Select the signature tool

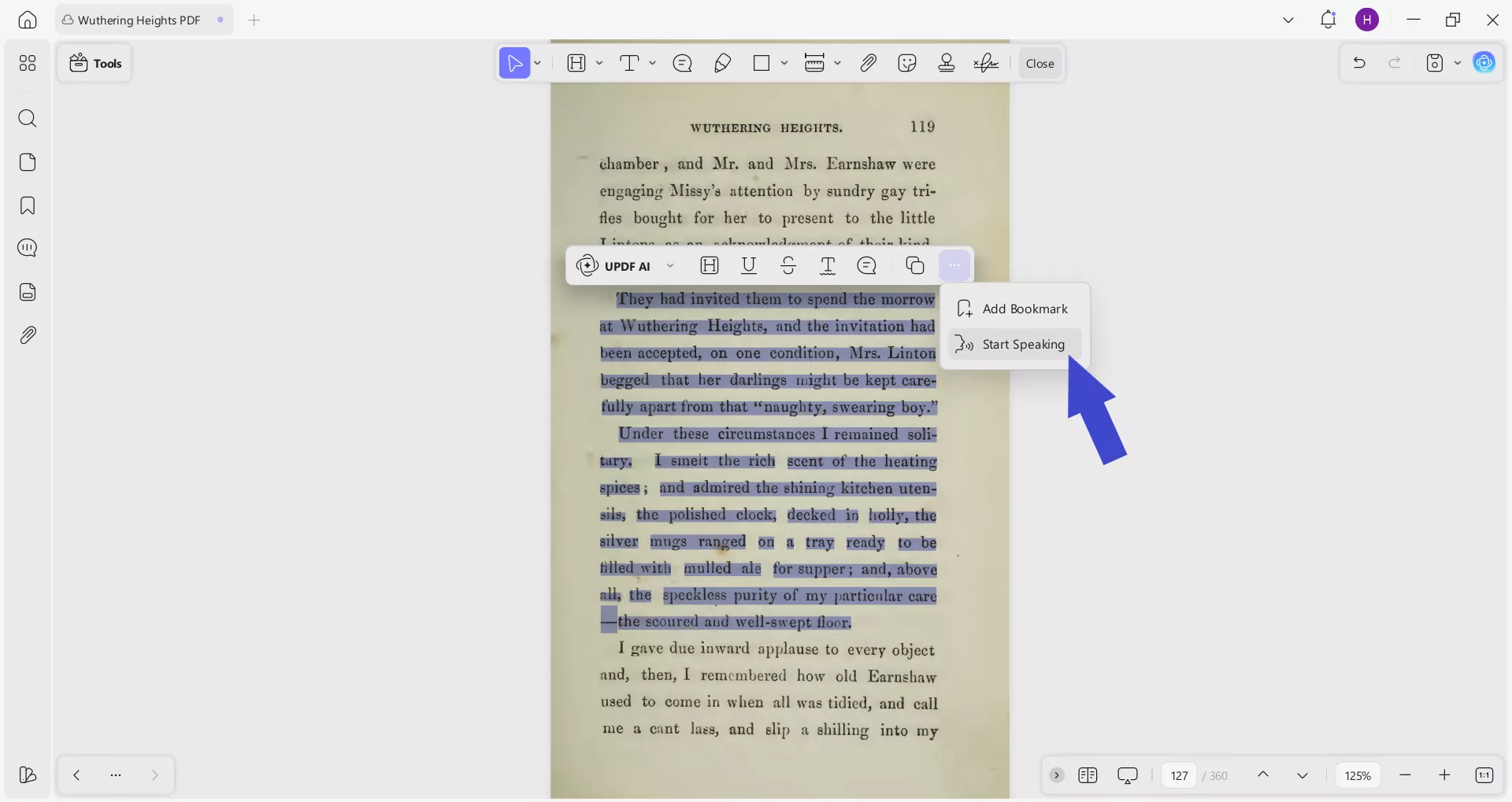click(x=986, y=63)
